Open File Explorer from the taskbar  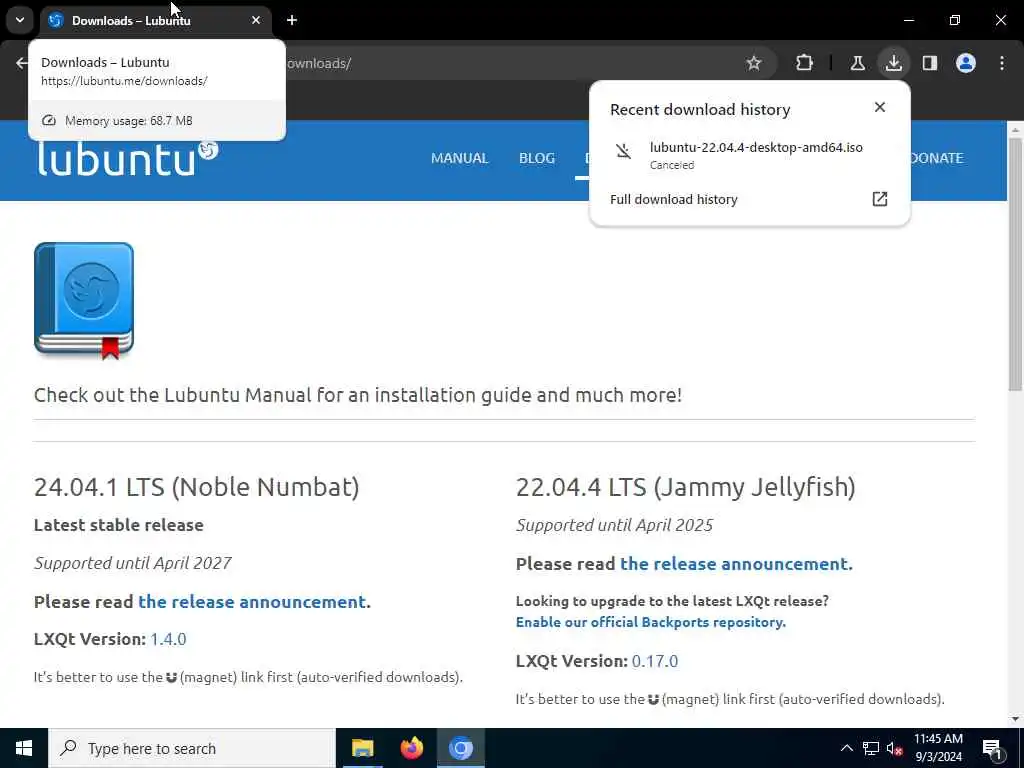tap(362, 748)
